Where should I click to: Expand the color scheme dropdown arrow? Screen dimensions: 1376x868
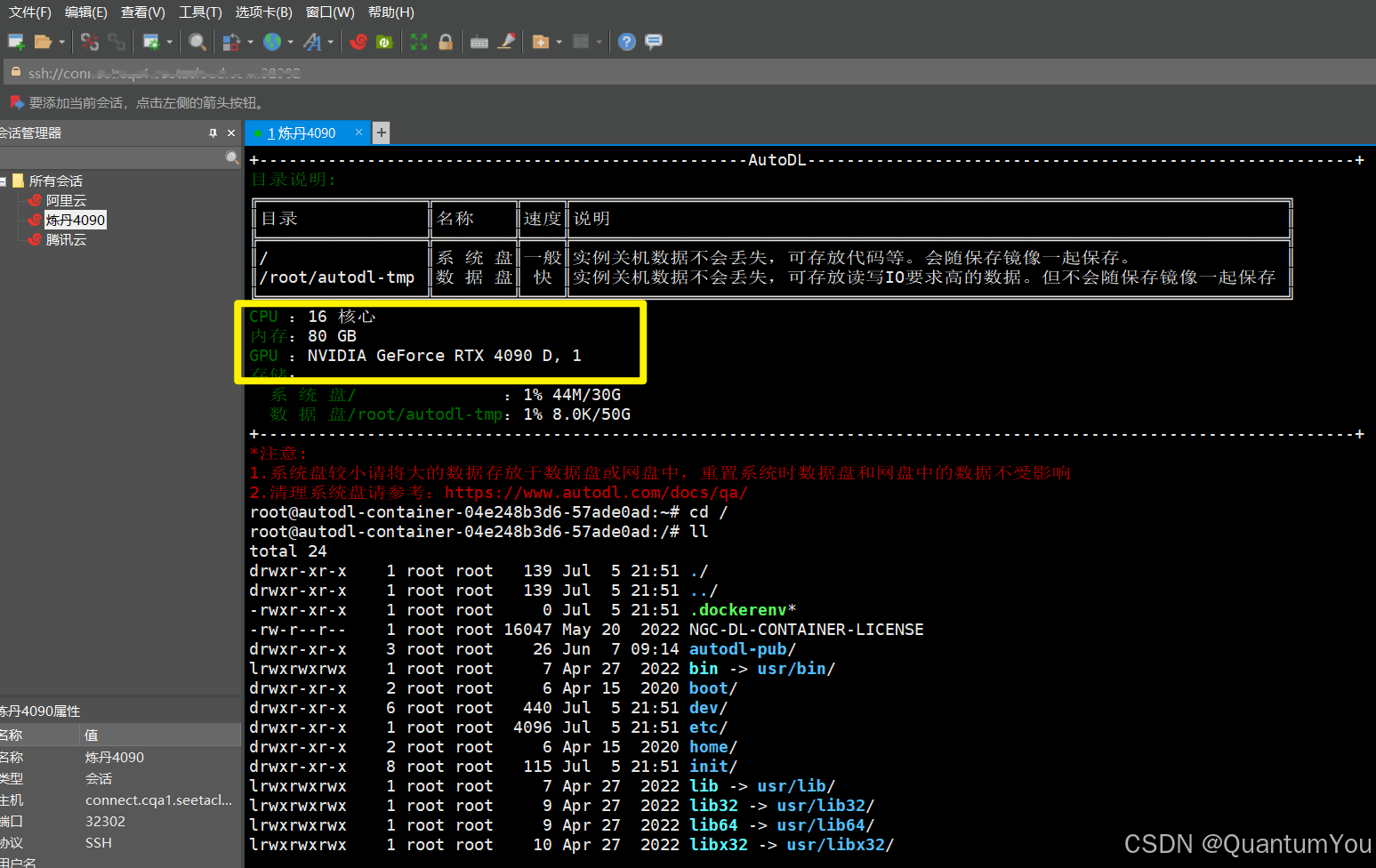tap(250, 42)
